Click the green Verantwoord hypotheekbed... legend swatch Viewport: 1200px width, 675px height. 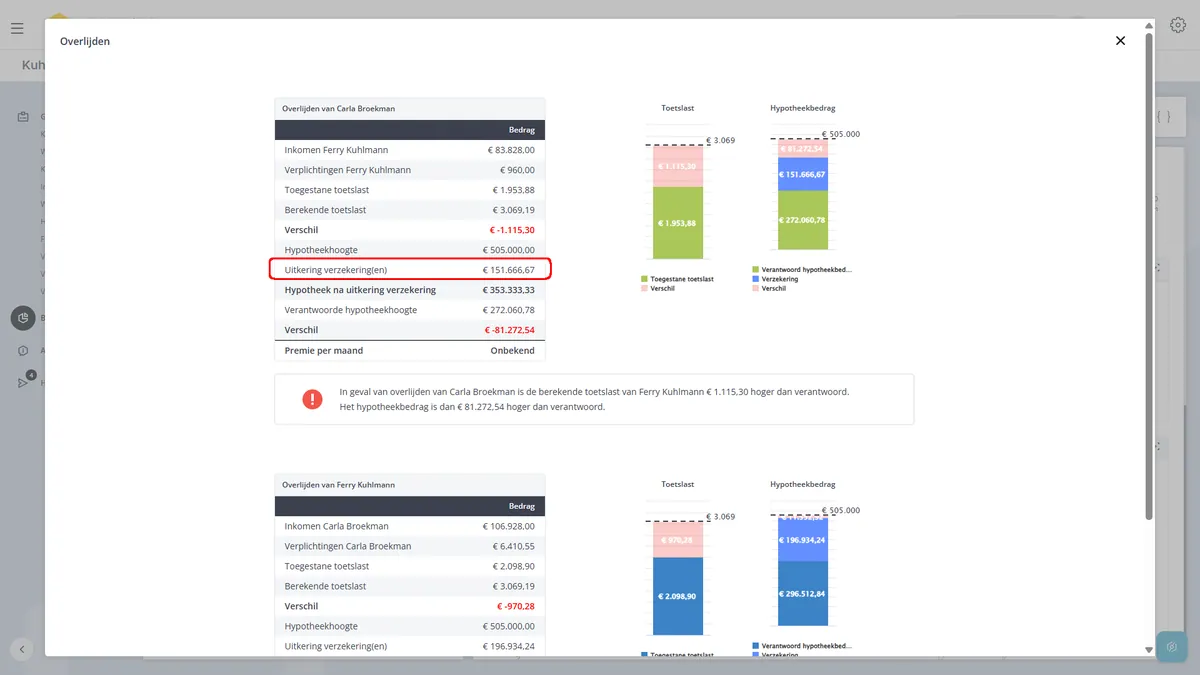click(753, 269)
